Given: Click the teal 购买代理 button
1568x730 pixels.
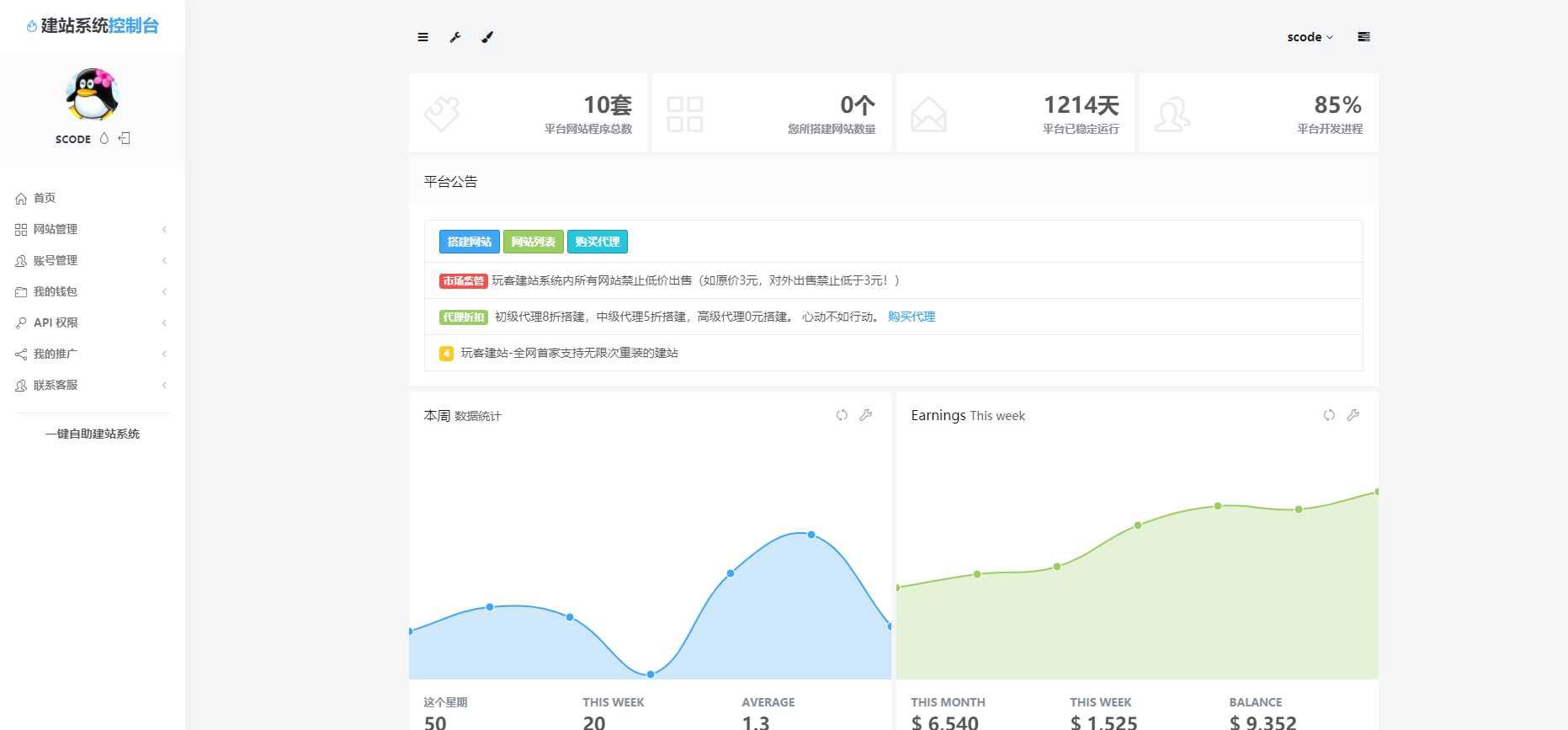Looking at the screenshot, I should tap(598, 242).
